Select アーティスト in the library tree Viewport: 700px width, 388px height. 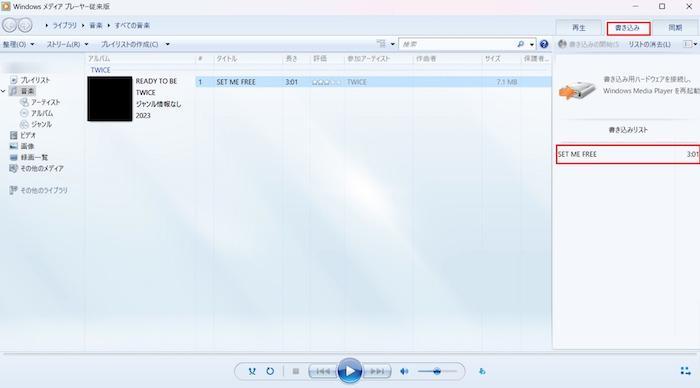click(x=45, y=102)
